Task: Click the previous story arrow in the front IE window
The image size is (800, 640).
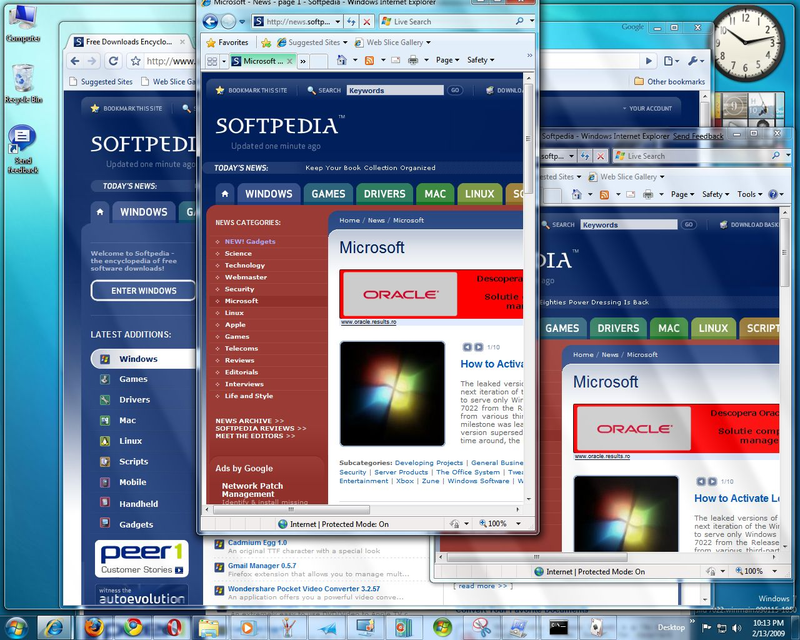Action: pos(467,347)
